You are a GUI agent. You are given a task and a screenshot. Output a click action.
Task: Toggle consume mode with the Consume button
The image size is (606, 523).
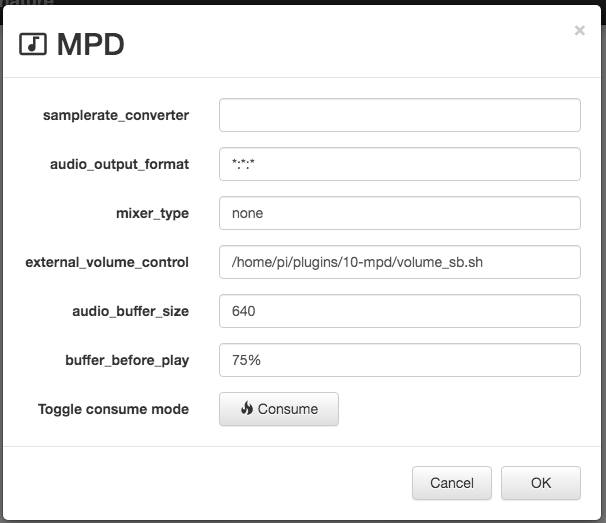point(279,409)
